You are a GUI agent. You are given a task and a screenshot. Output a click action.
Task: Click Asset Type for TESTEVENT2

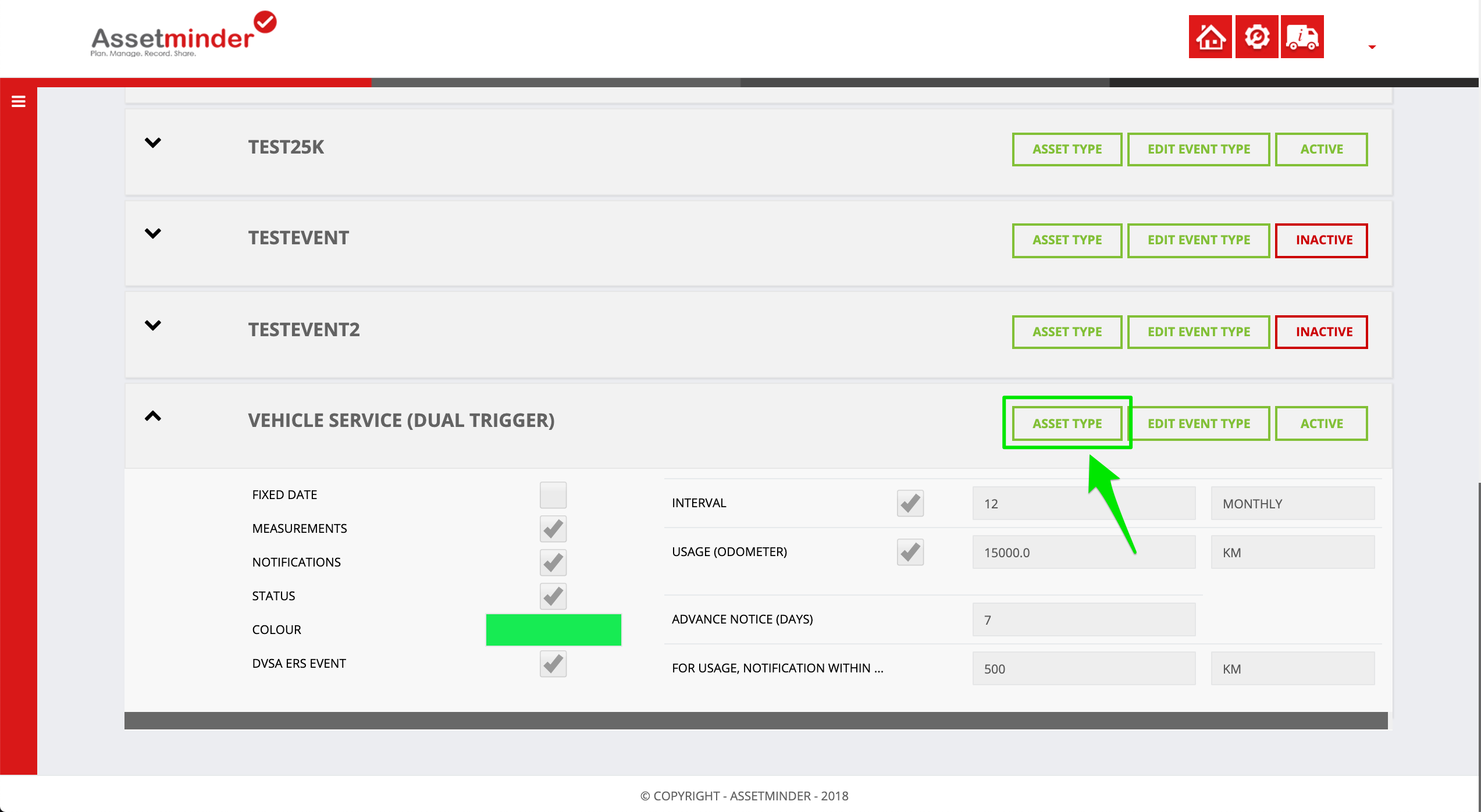[1067, 332]
